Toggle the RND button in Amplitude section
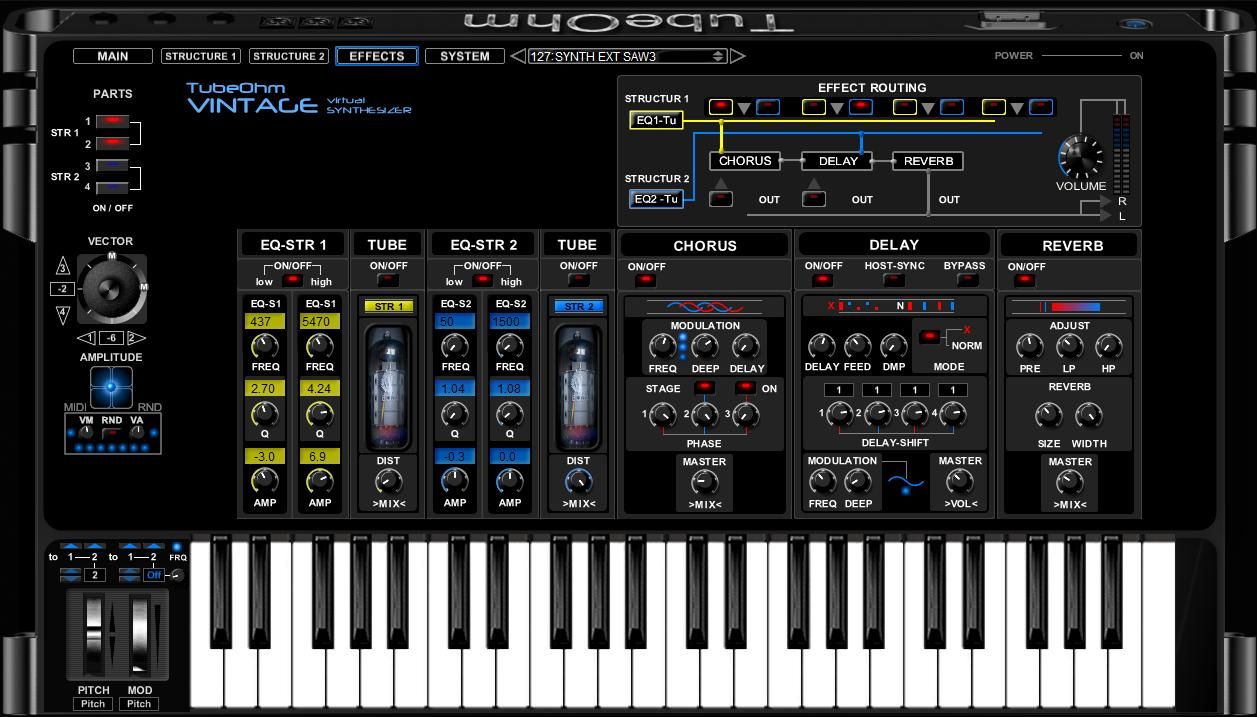The image size is (1257, 717). point(111,433)
